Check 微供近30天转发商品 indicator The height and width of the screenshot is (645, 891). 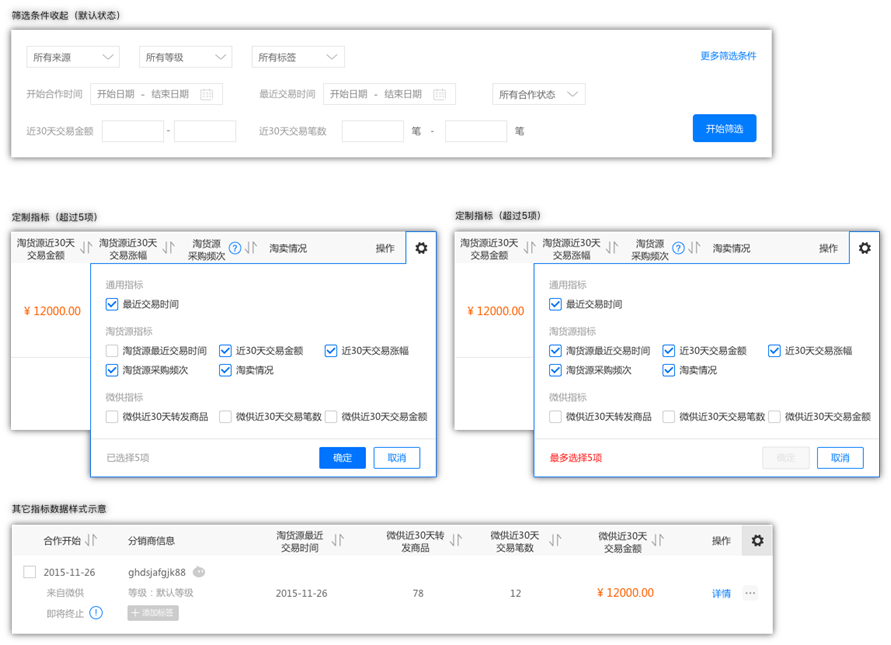(110, 417)
